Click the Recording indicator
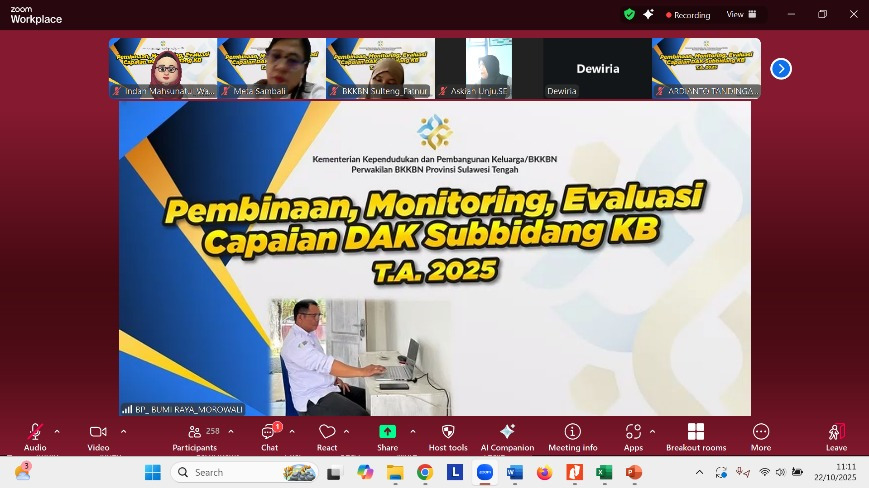The height and width of the screenshot is (488, 869). click(688, 15)
